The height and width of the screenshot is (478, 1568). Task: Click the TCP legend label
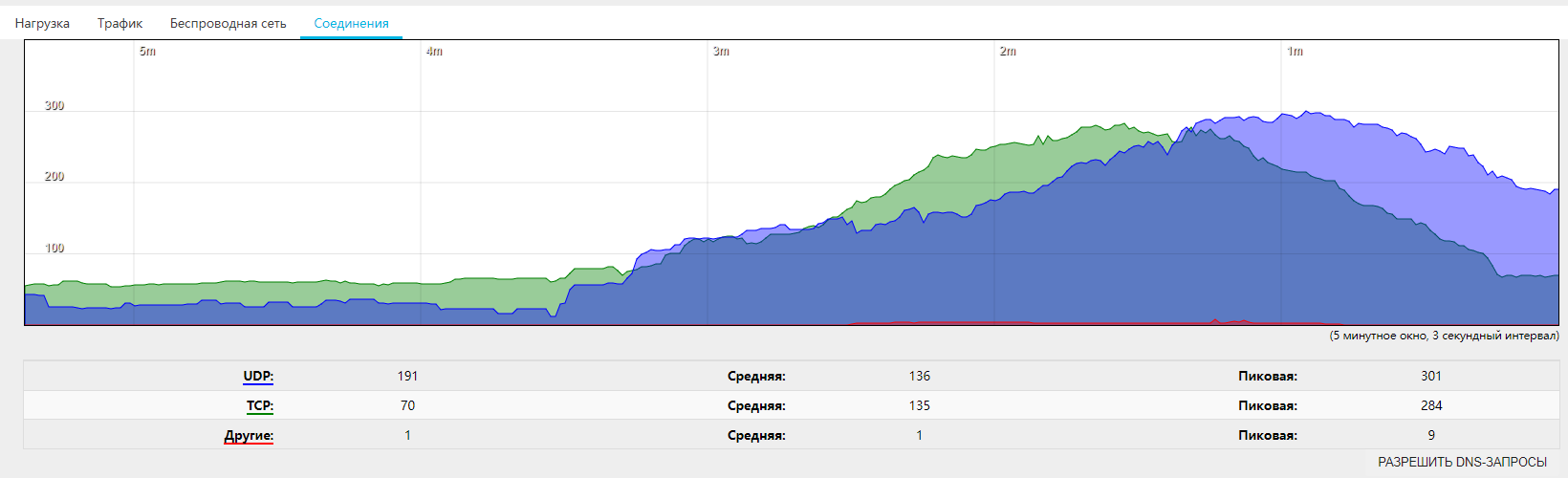click(260, 405)
